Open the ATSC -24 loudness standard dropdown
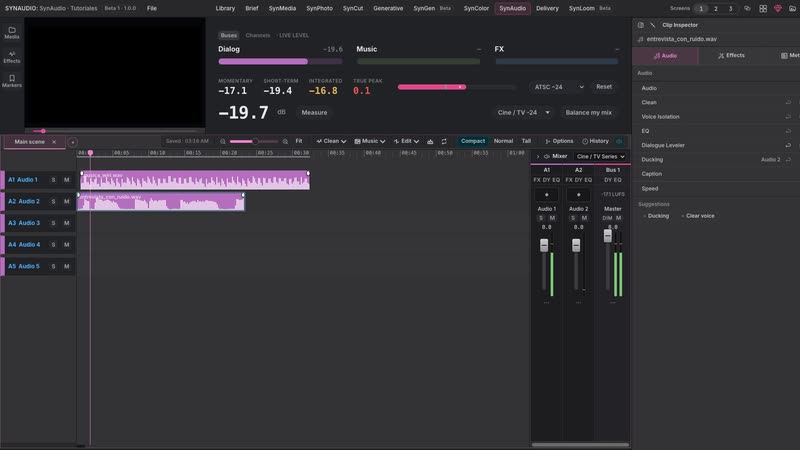The height and width of the screenshot is (450, 800). (559, 87)
